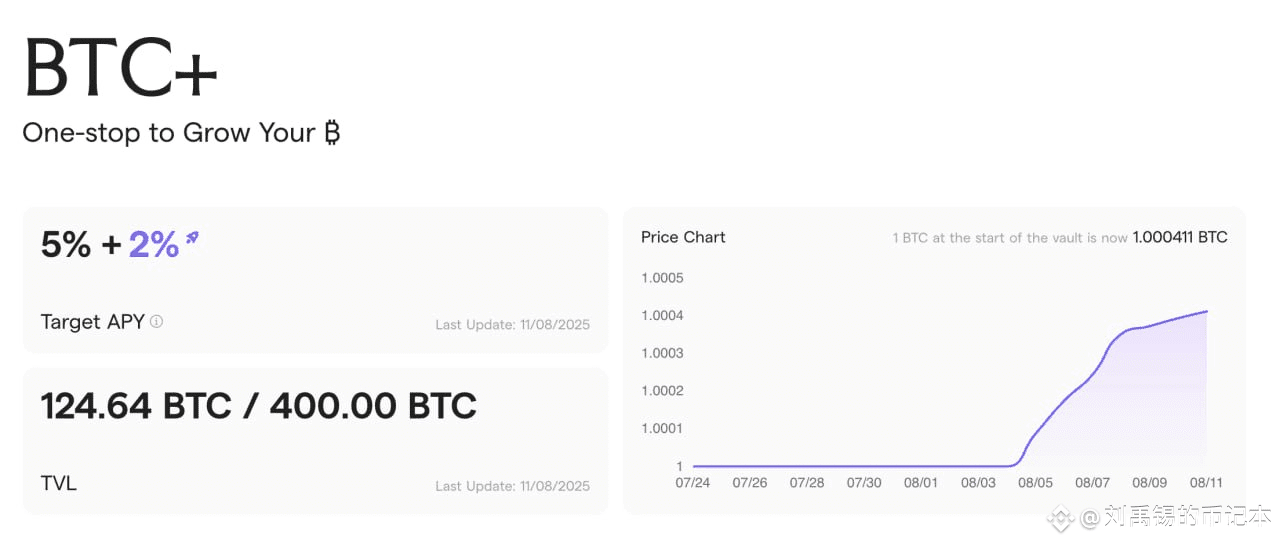Click the 400.00 BTC cap value
The width and height of the screenshot is (1280, 544).
click(x=373, y=406)
